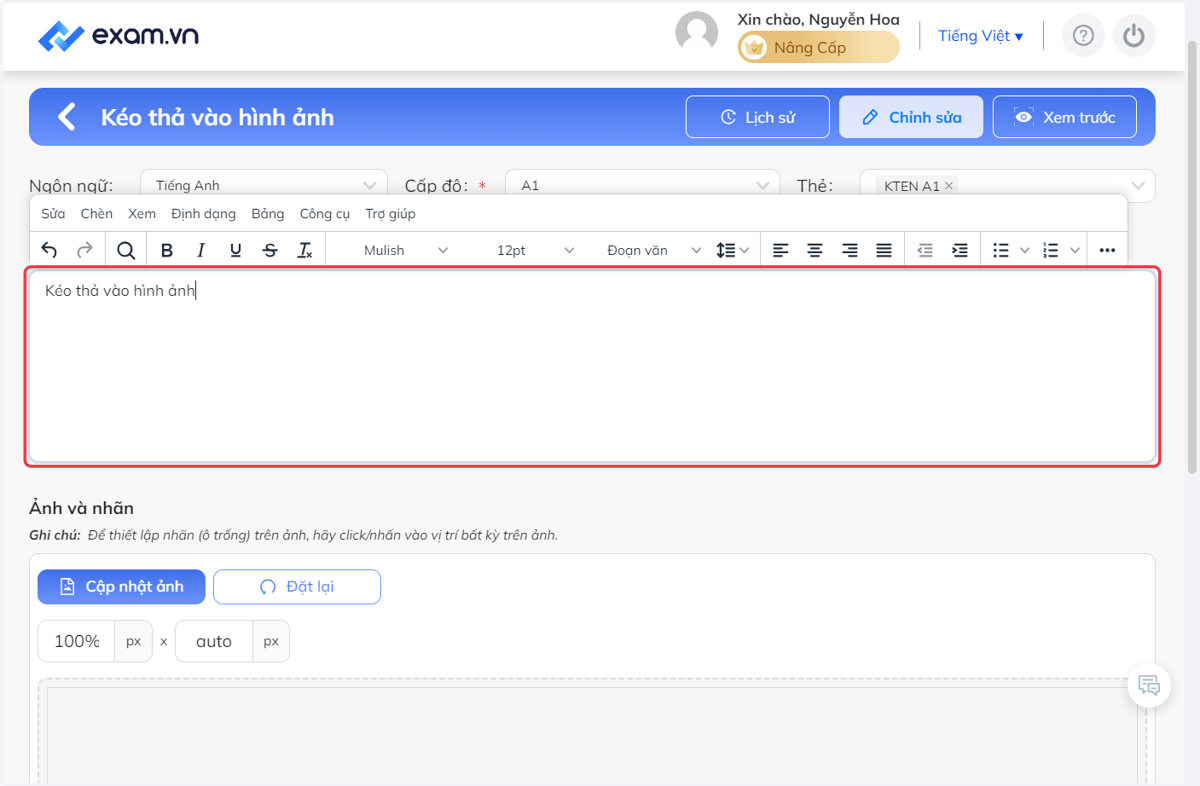
Task: Toggle bold formatting
Action: click(x=167, y=250)
